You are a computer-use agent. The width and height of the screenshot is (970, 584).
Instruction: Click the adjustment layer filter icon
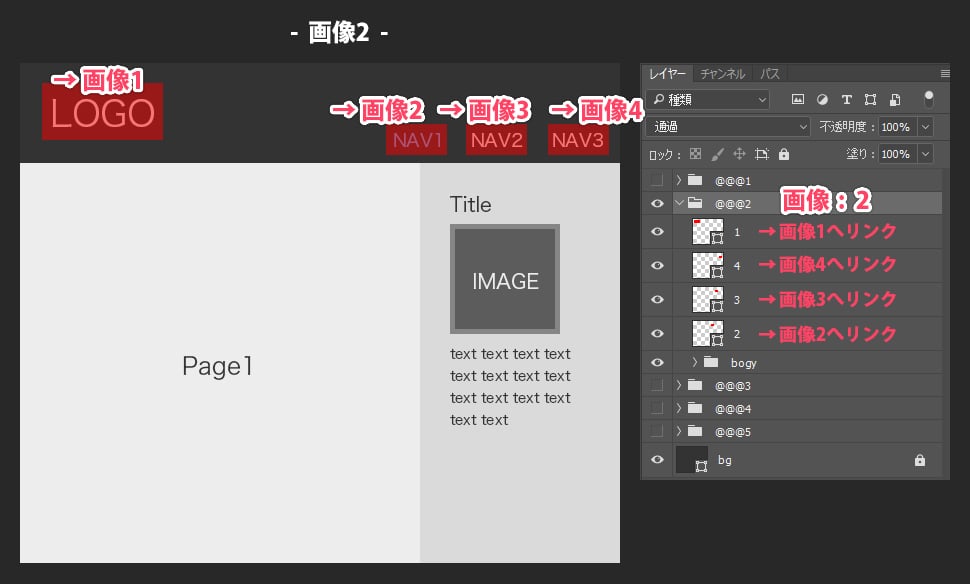[x=822, y=100]
